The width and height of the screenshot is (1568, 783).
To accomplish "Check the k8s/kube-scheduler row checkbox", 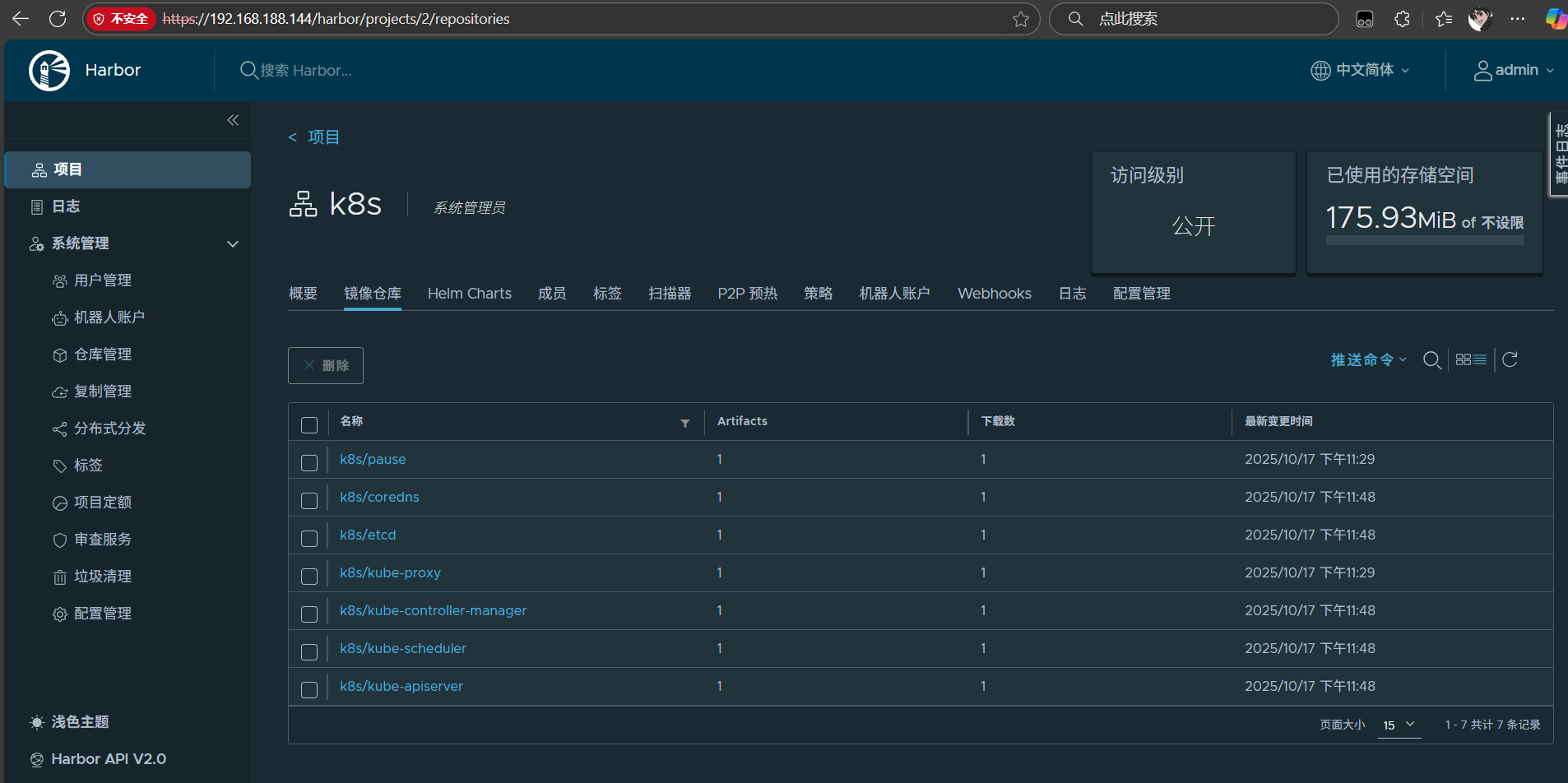I will pos(309,652).
